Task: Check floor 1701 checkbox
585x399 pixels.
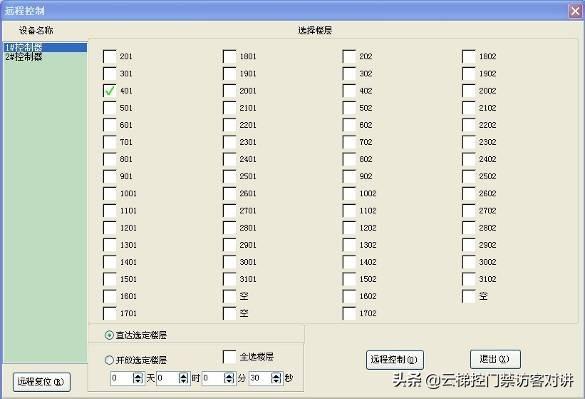Action: (x=109, y=313)
